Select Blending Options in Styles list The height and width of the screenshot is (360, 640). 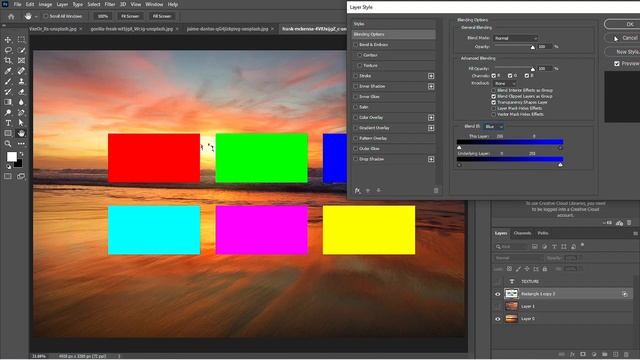393,34
